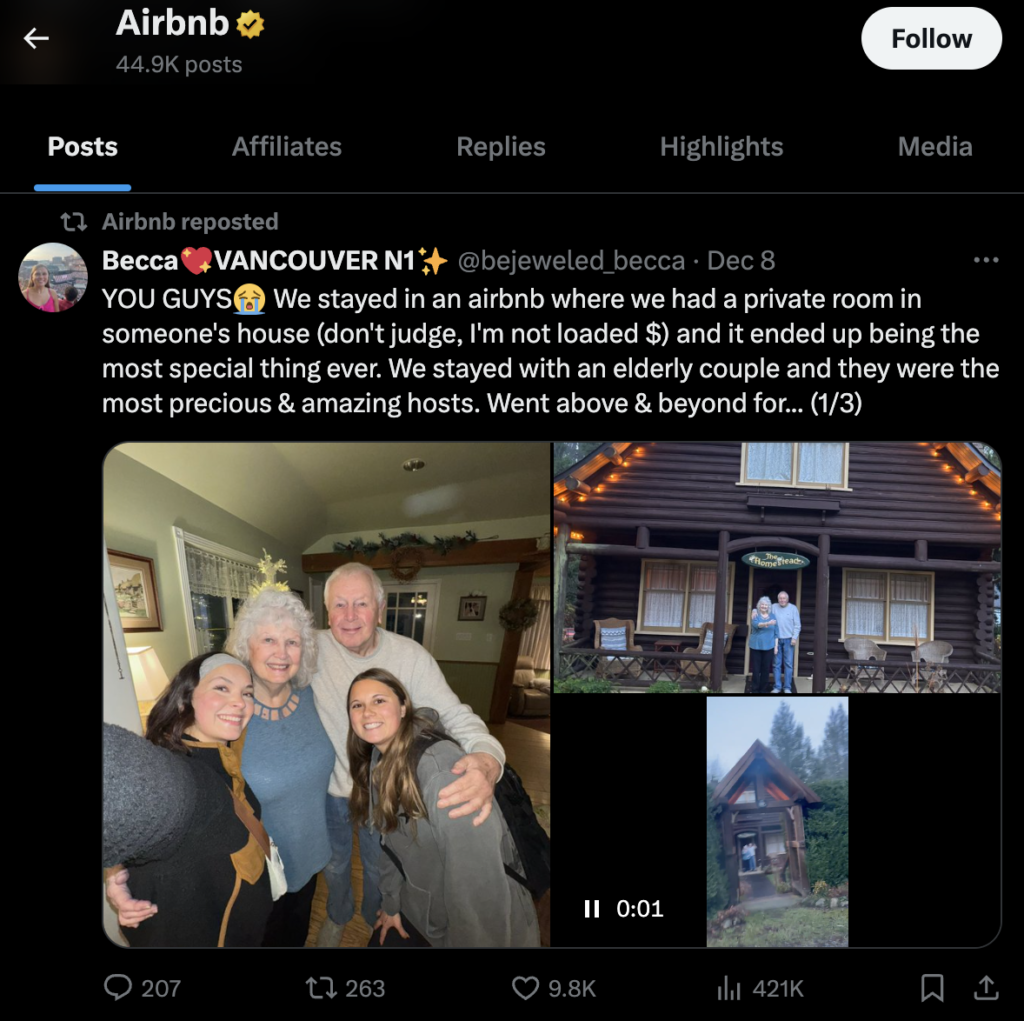Click the reply icon with 207 comments
1024x1021 pixels.
[x=118, y=987]
